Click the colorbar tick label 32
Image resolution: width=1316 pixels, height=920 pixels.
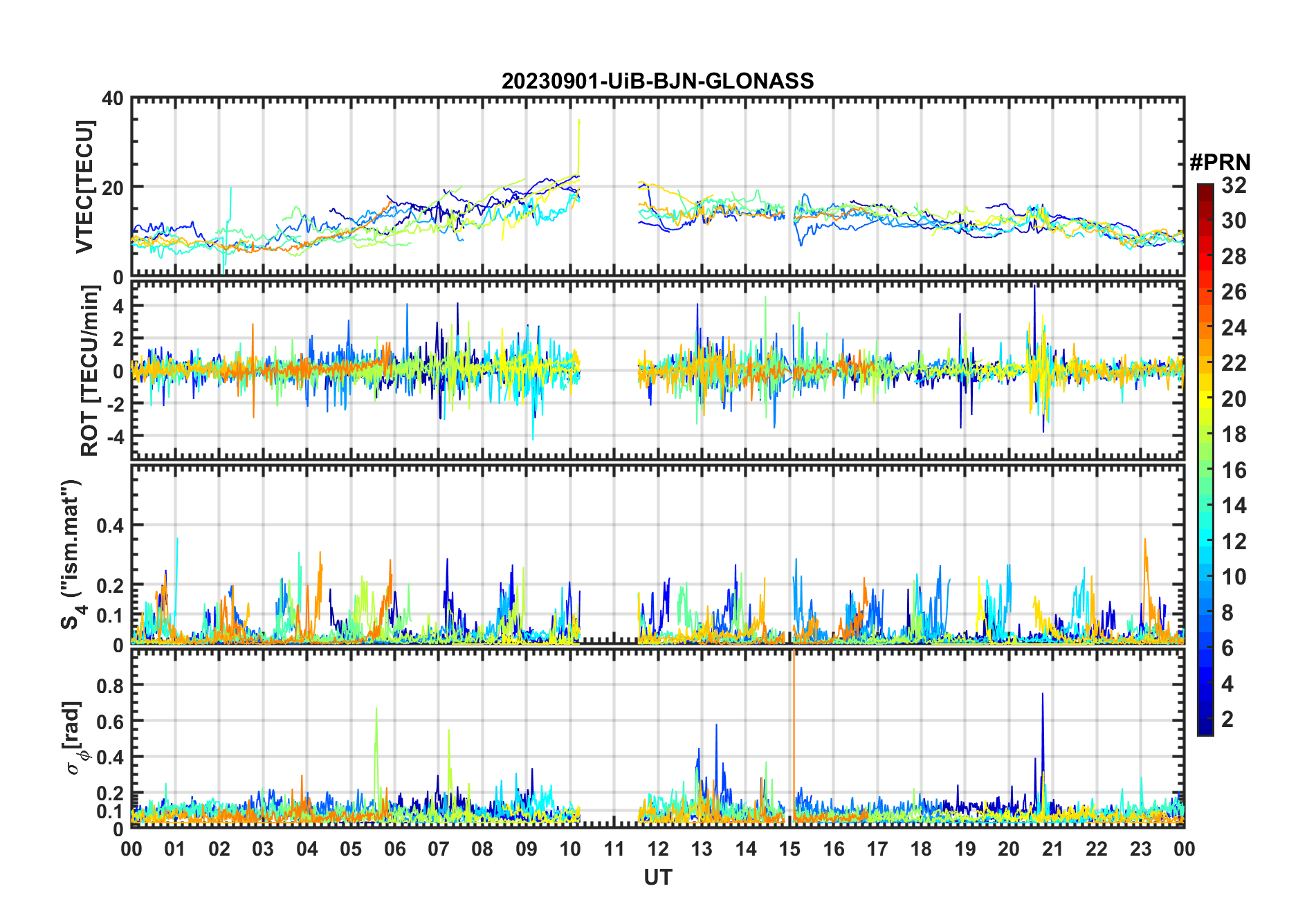pyautogui.click(x=1234, y=185)
